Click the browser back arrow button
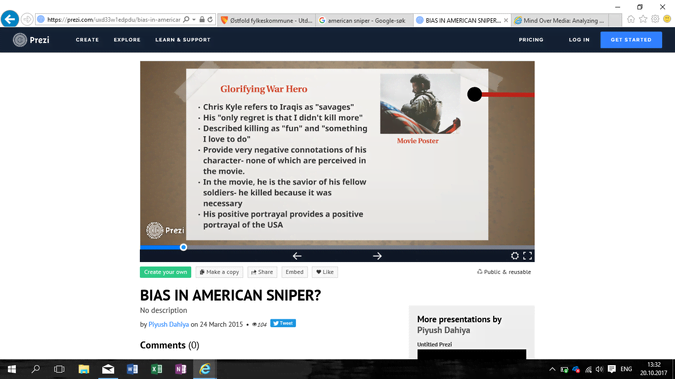Image resolution: width=675 pixels, height=379 pixels. (x=9, y=19)
